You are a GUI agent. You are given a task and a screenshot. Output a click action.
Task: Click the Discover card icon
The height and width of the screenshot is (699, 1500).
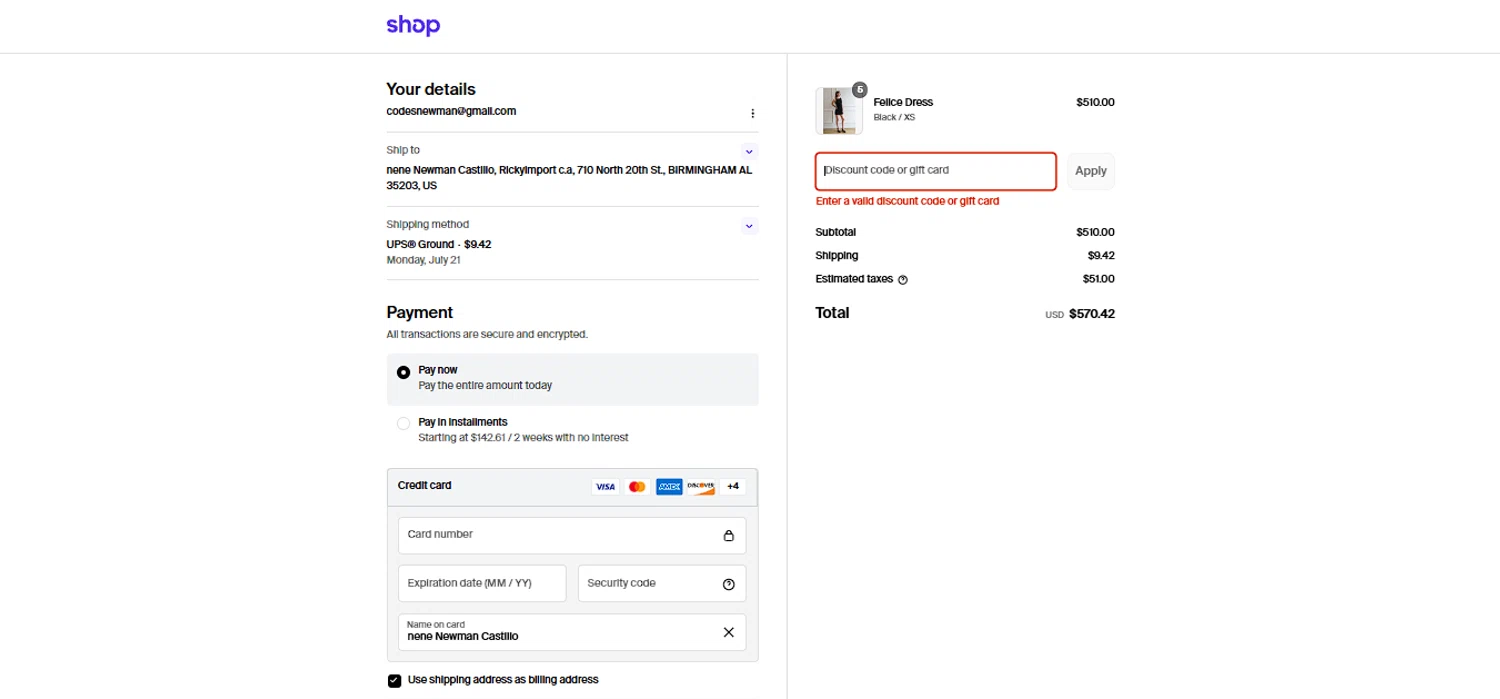701,487
